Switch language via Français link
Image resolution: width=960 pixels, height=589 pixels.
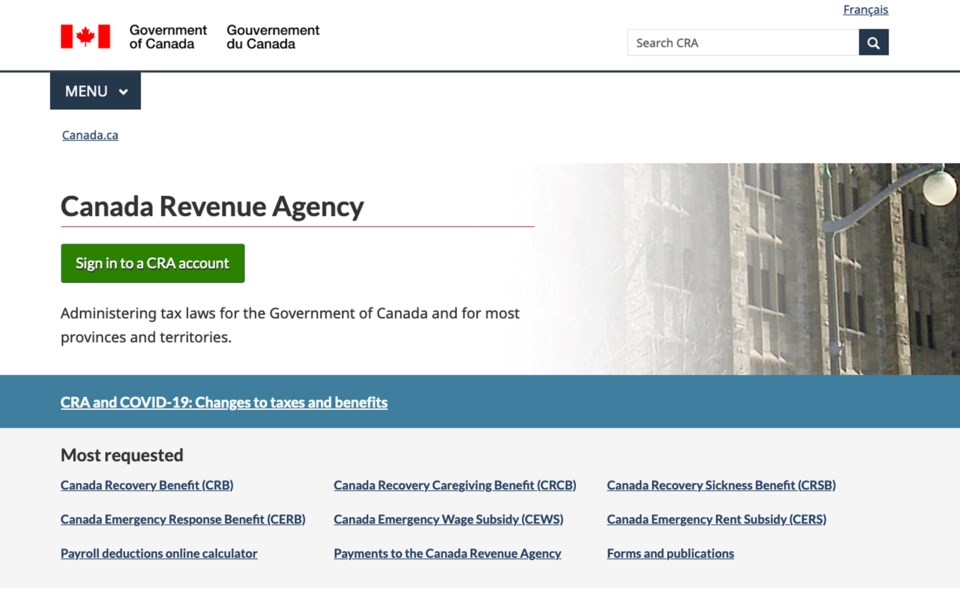pos(865,10)
